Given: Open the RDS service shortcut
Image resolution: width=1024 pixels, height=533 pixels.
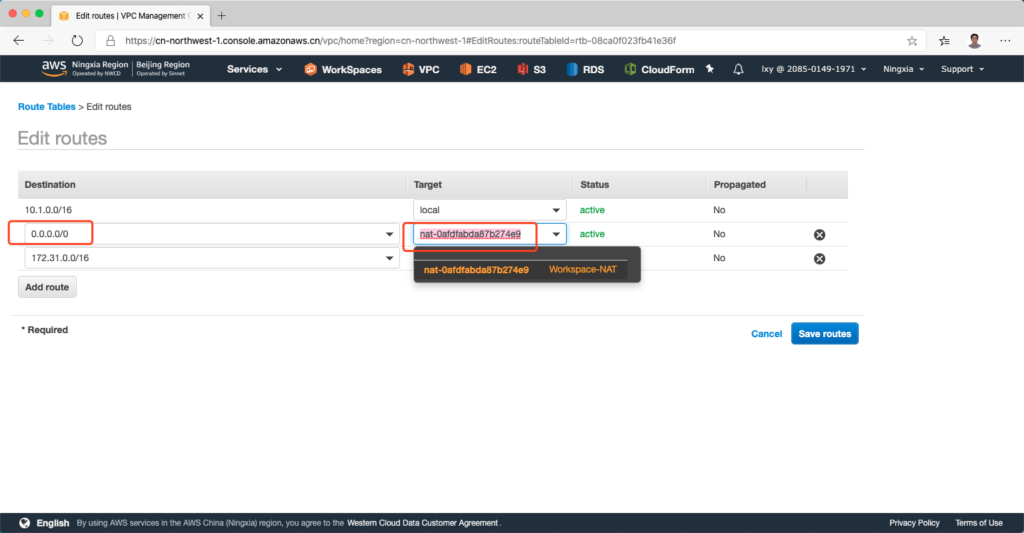Looking at the screenshot, I should (x=586, y=70).
